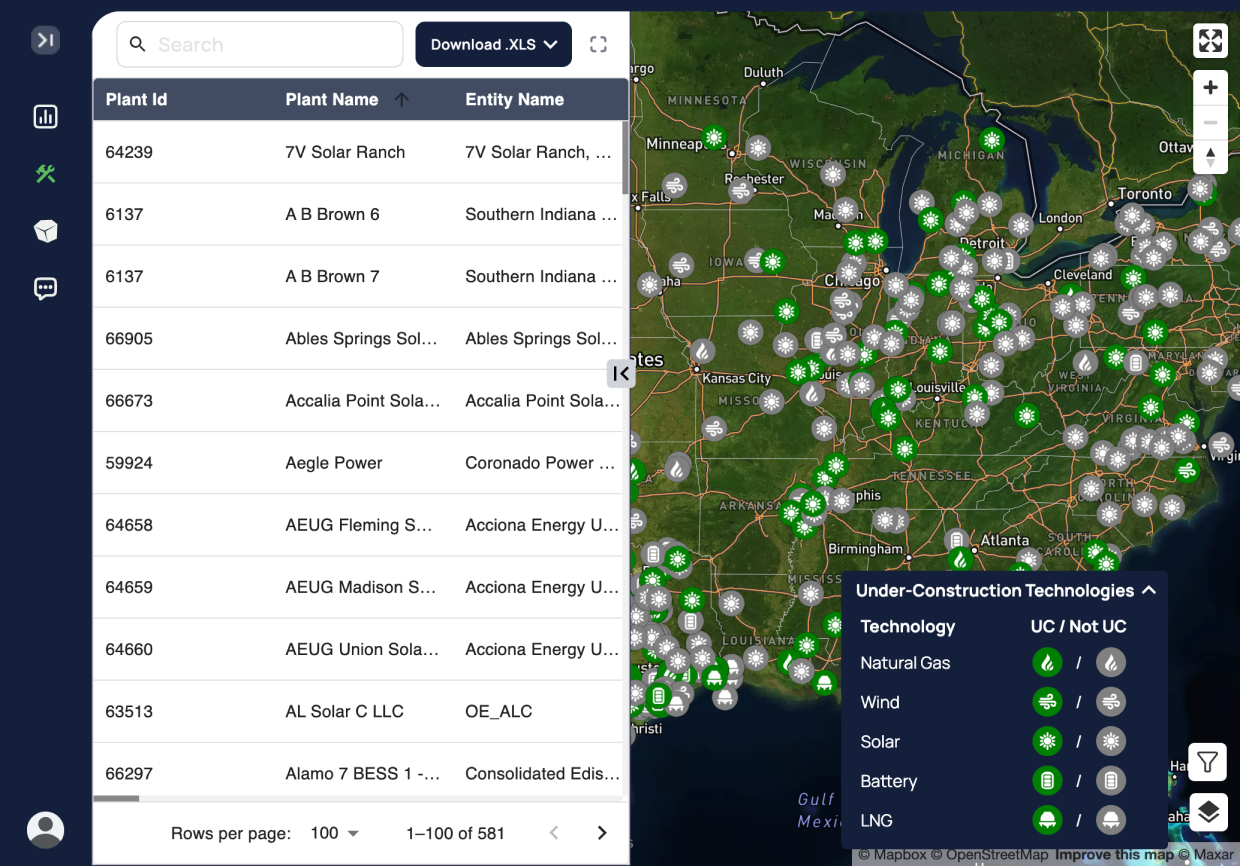Open the map layers style selector

(1207, 813)
